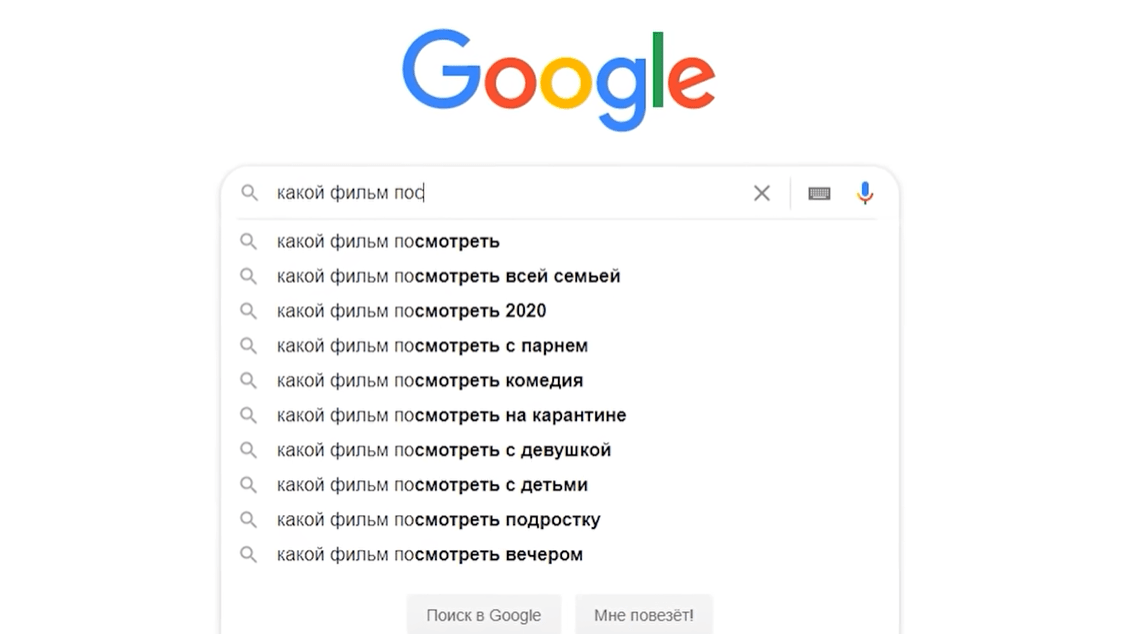Click magnifier icon beside 'посмотреть комедия' suggestion
The image size is (1138, 634).
point(249,380)
